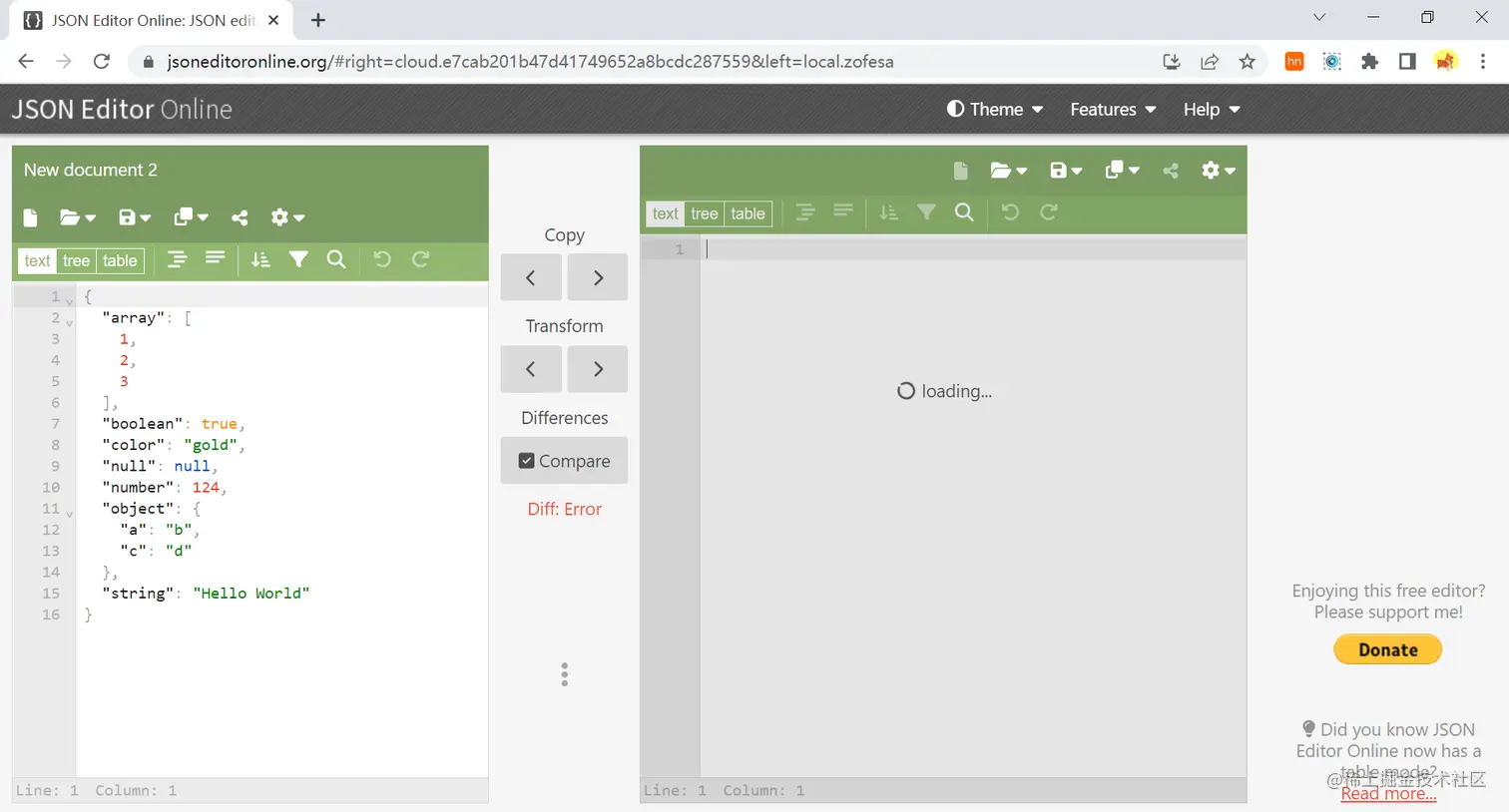Collapse the "array" fold at line 2

click(x=69, y=321)
